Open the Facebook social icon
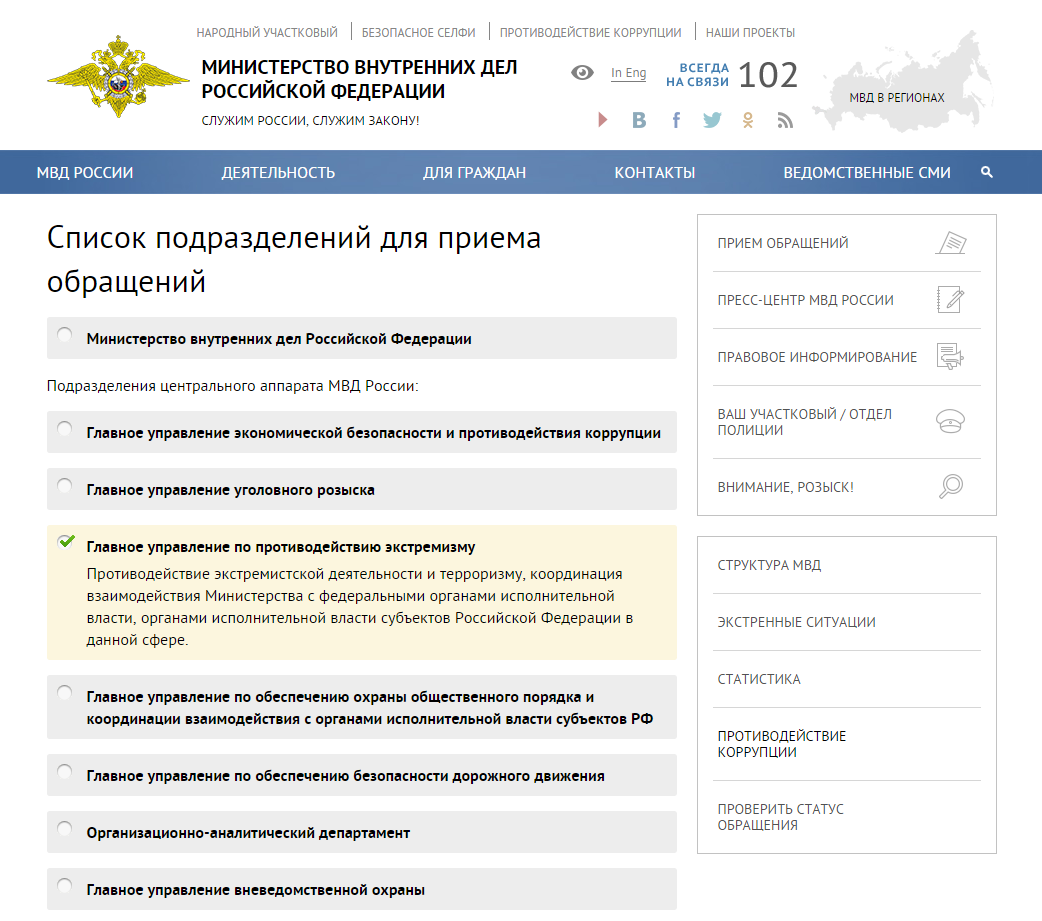 [x=676, y=120]
